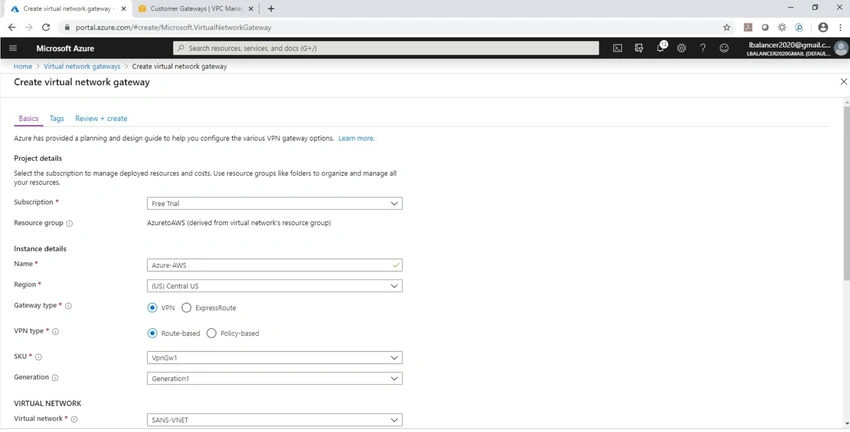Screen dimensions: 850x432
Task: Open the SKU dropdown showing VpnGw1
Action: point(274,358)
